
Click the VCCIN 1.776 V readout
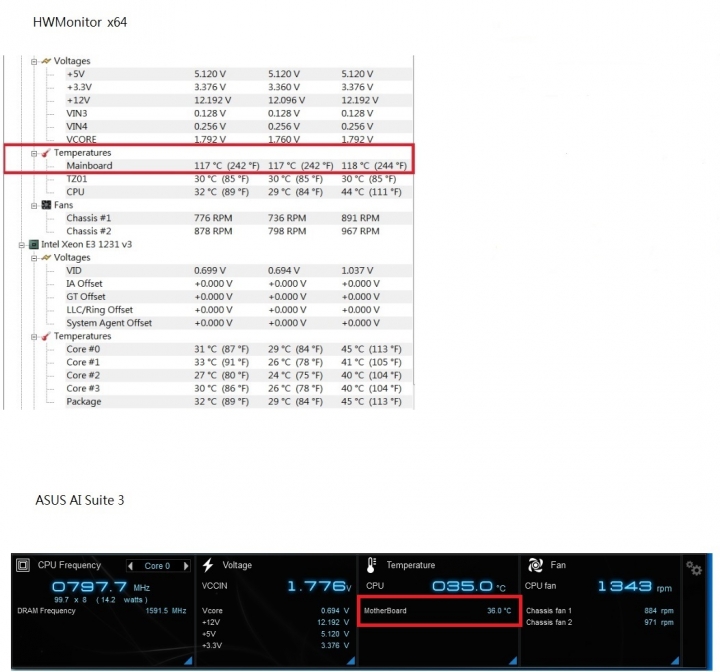coord(319,586)
